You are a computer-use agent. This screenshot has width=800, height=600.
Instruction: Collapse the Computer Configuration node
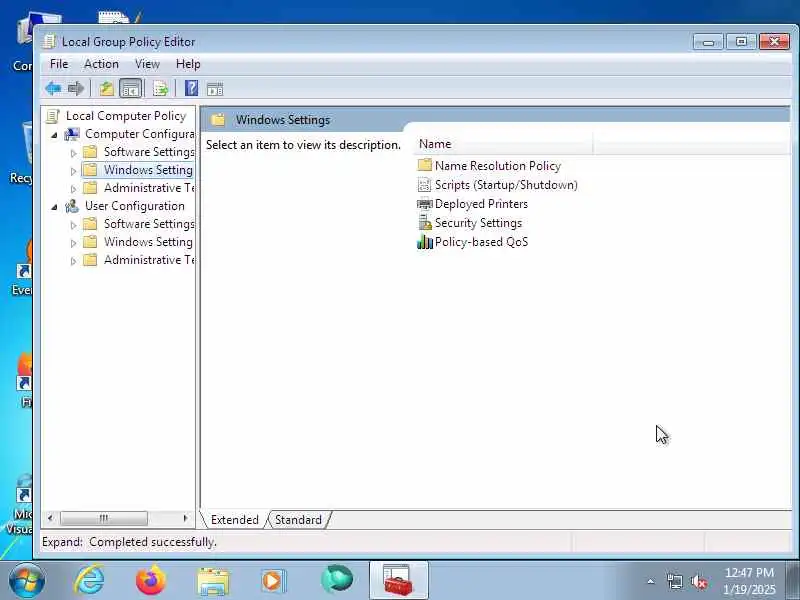pos(54,135)
